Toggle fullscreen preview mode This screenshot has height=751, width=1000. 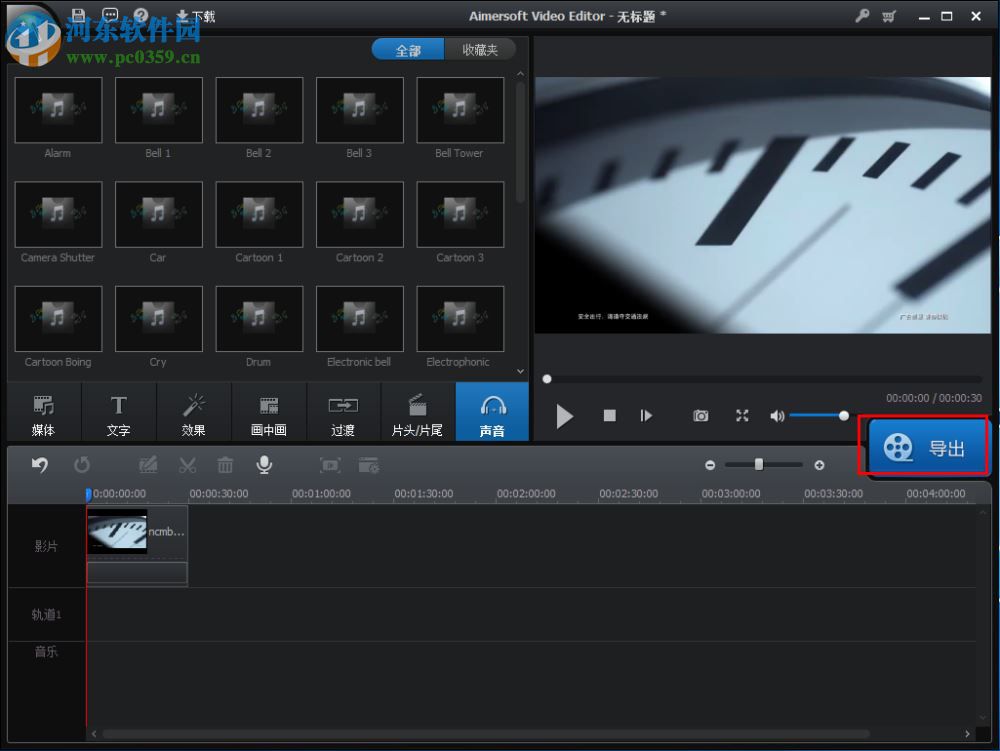coord(742,416)
